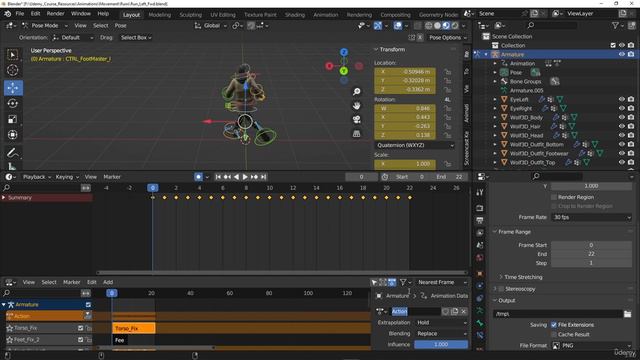Open Frame Rate 30 fps dropdown
The height and width of the screenshot is (360, 640).
click(x=591, y=217)
